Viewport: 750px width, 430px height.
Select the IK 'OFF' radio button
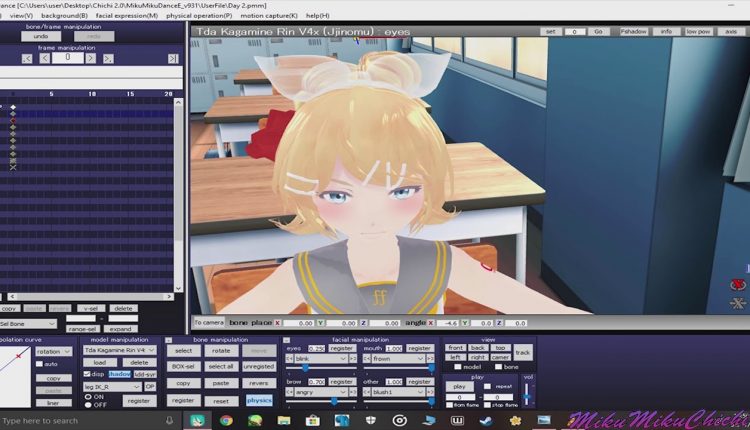tap(88, 405)
